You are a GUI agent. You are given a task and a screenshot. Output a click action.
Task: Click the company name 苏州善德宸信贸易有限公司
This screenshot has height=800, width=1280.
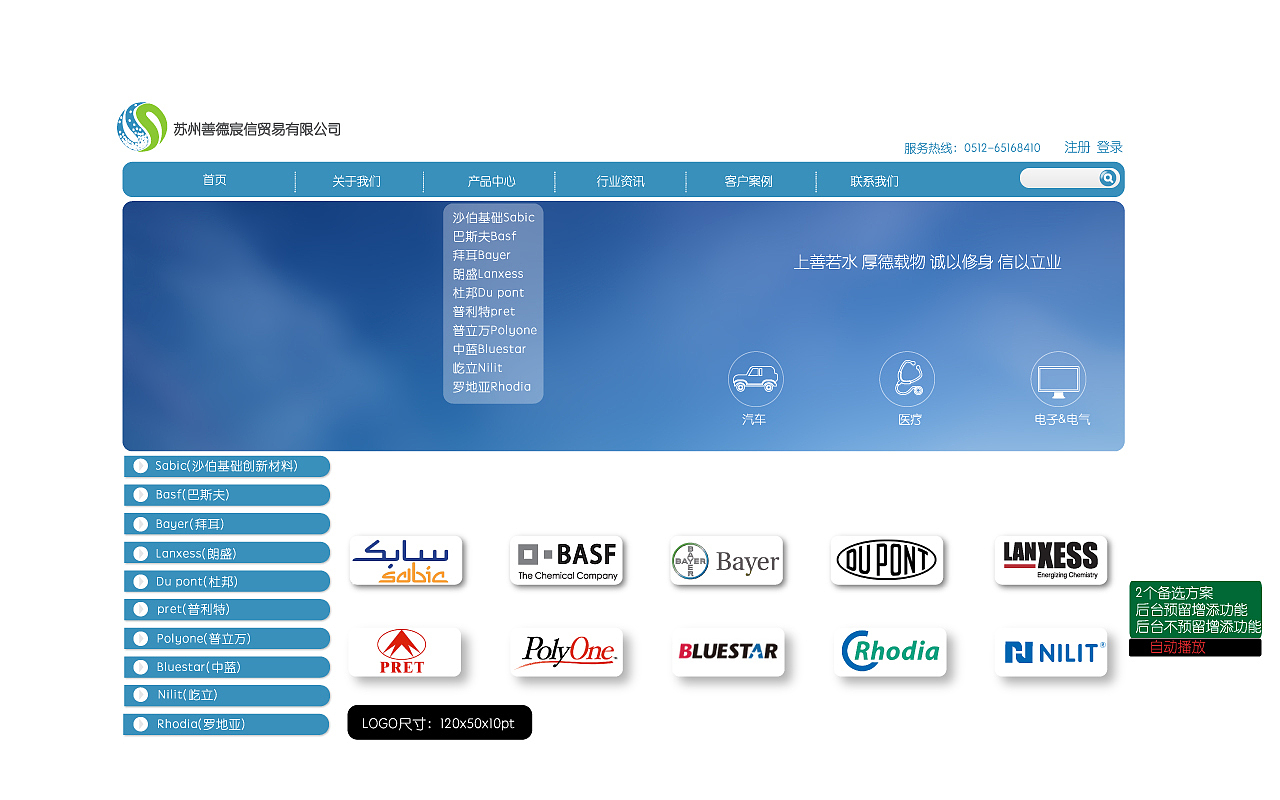pos(257,129)
